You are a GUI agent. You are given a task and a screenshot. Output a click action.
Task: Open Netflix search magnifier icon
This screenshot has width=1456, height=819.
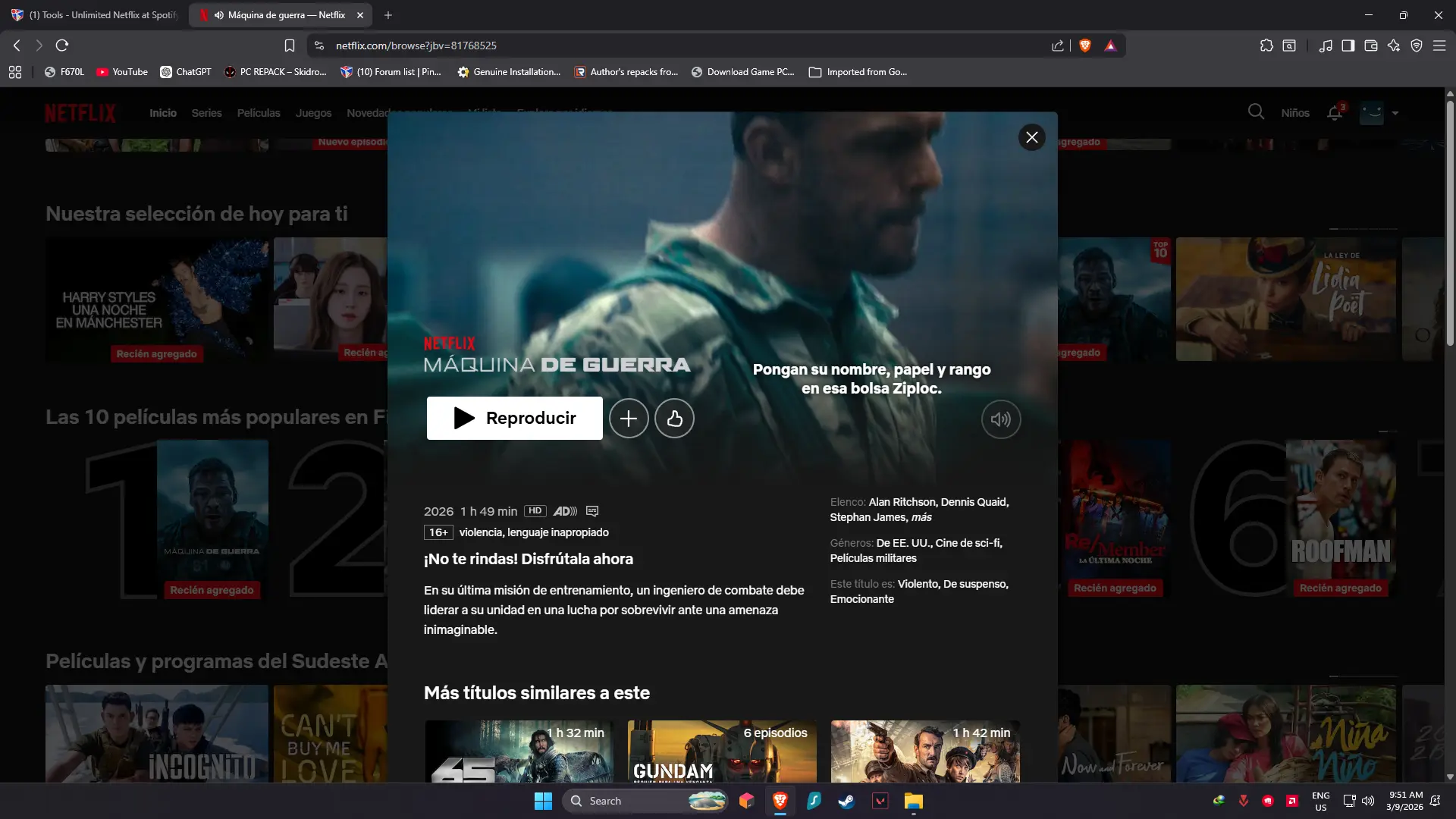pos(1256,112)
